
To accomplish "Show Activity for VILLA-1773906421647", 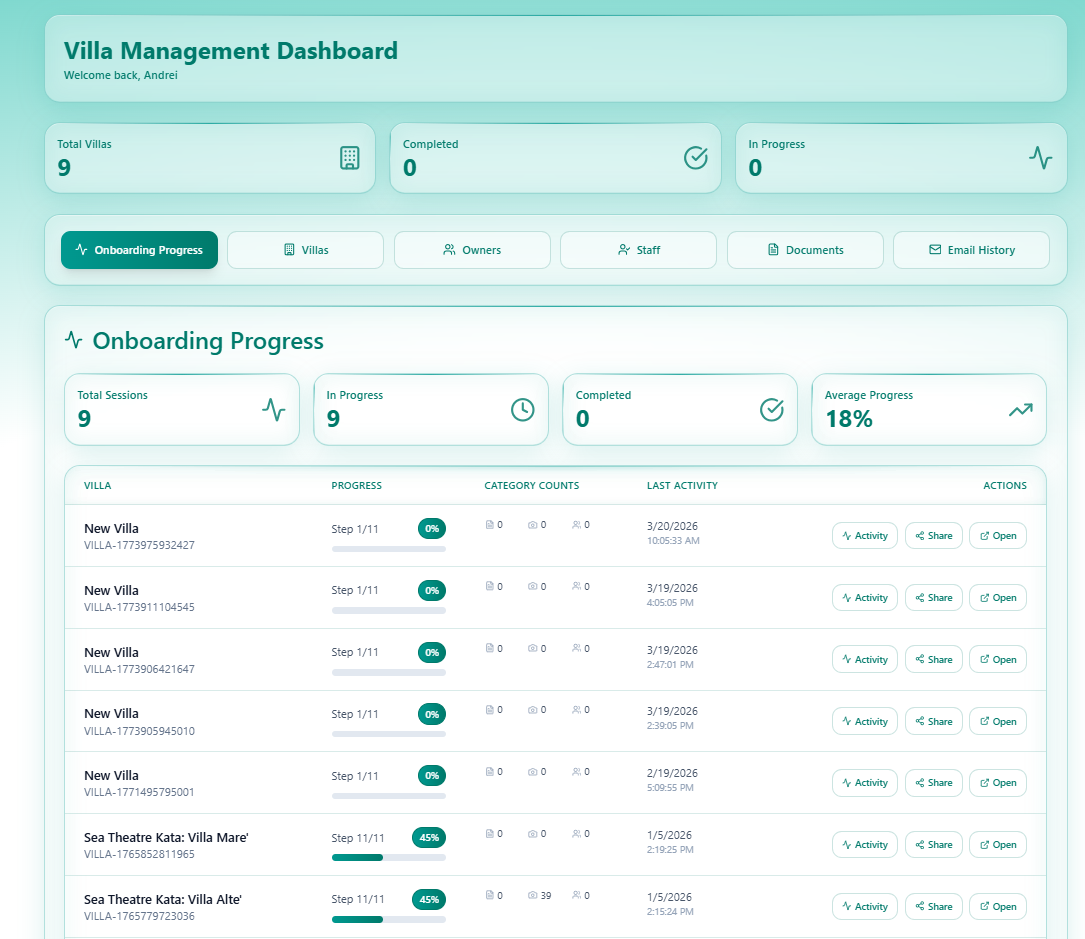I will [865, 659].
